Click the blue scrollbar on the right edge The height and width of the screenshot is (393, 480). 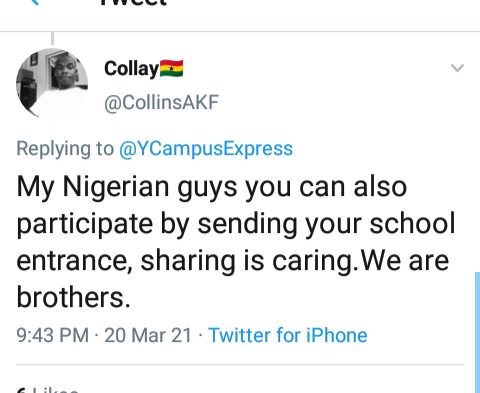(477, 332)
